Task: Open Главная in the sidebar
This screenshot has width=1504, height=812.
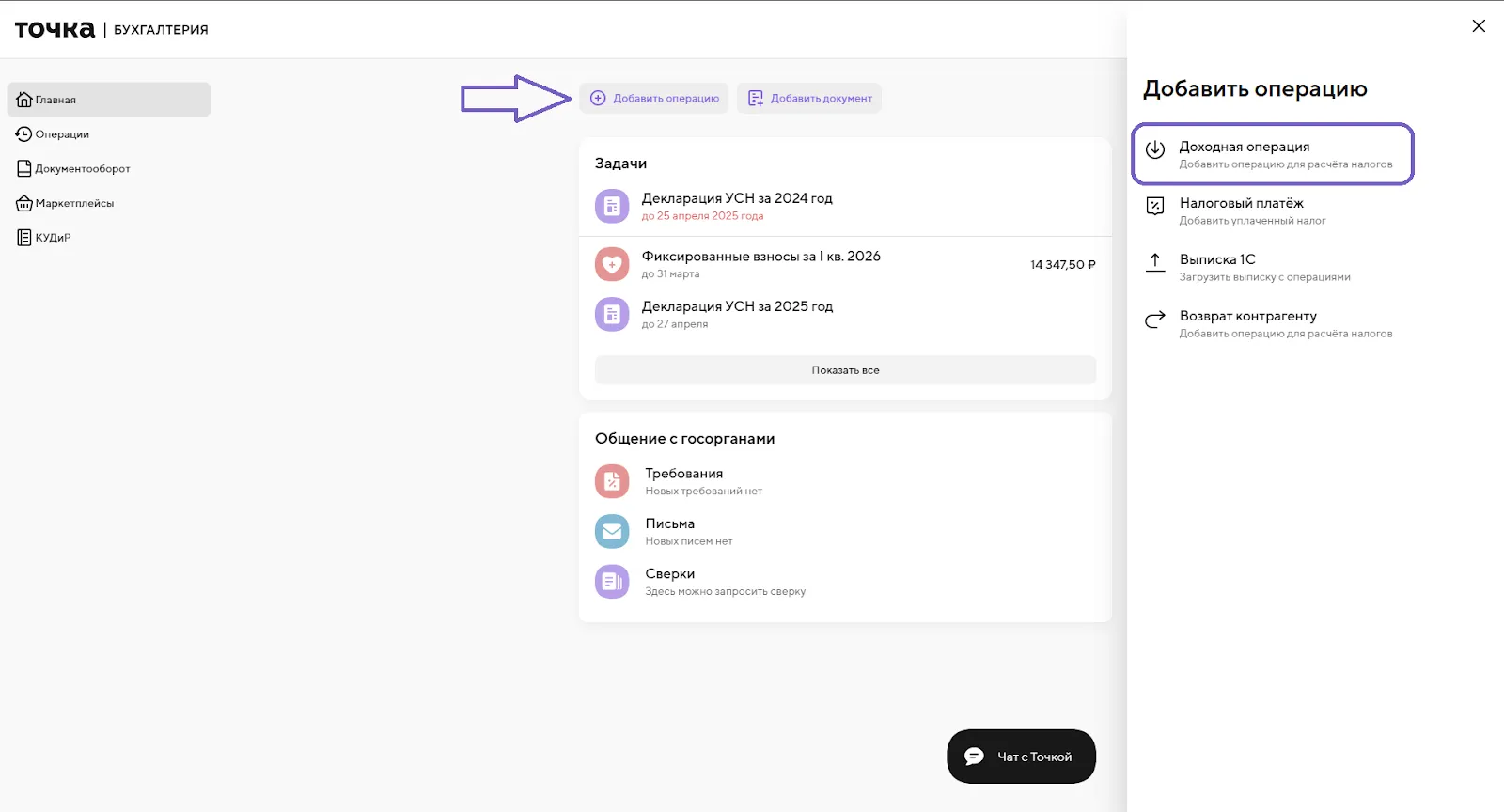Action: pyautogui.click(x=108, y=100)
